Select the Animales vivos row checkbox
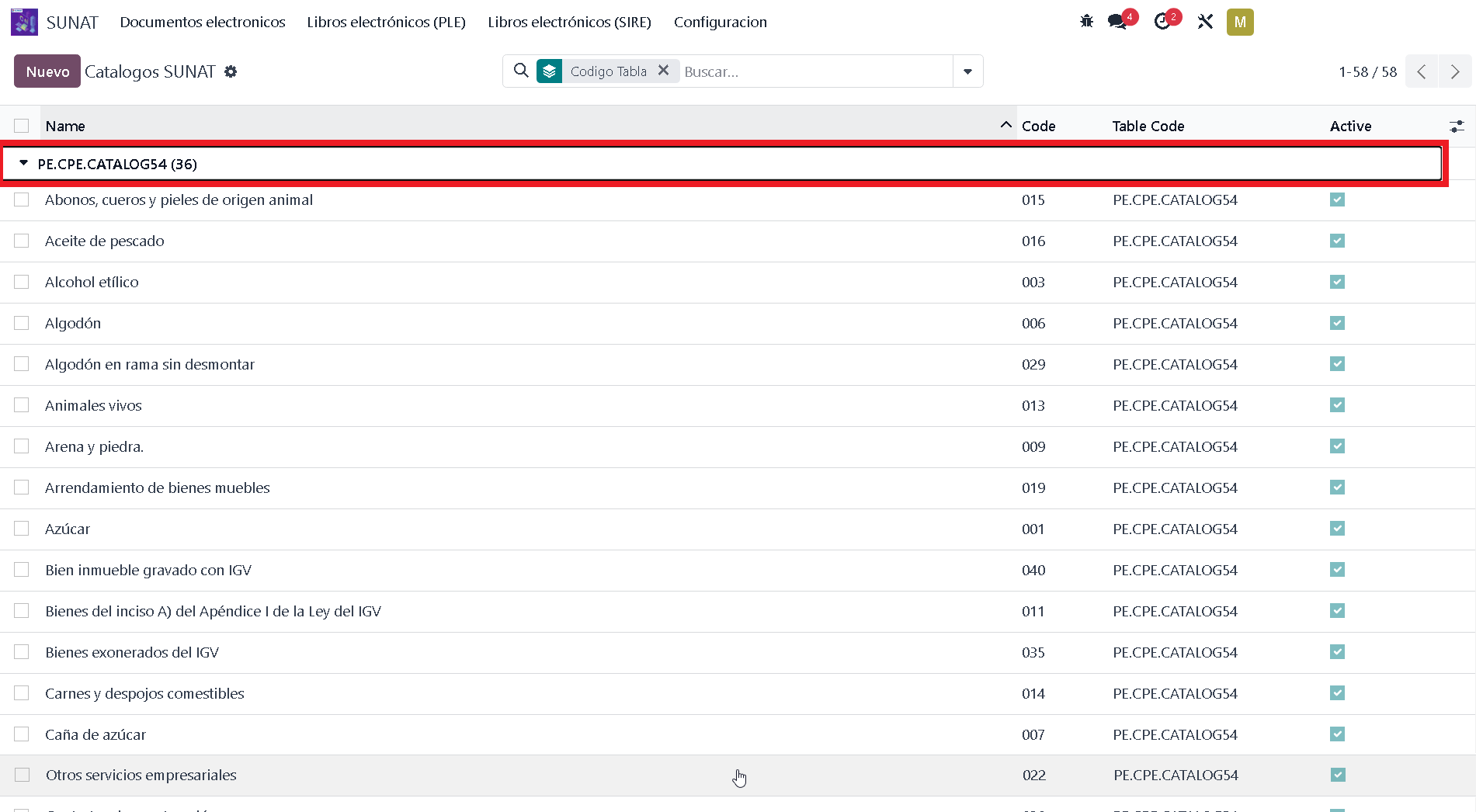 [22, 405]
